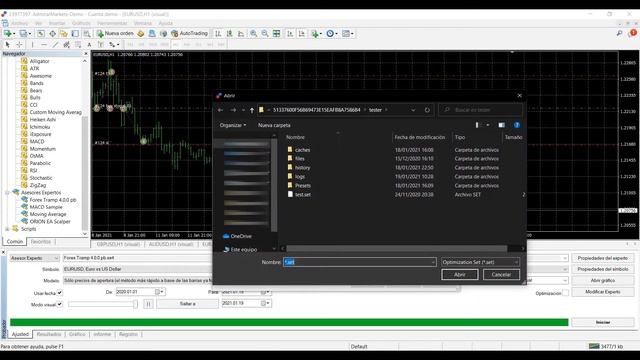The image size is (640, 360).
Task: Click the back arrow in Abrir dialog
Action: pyautogui.click(x=220, y=110)
